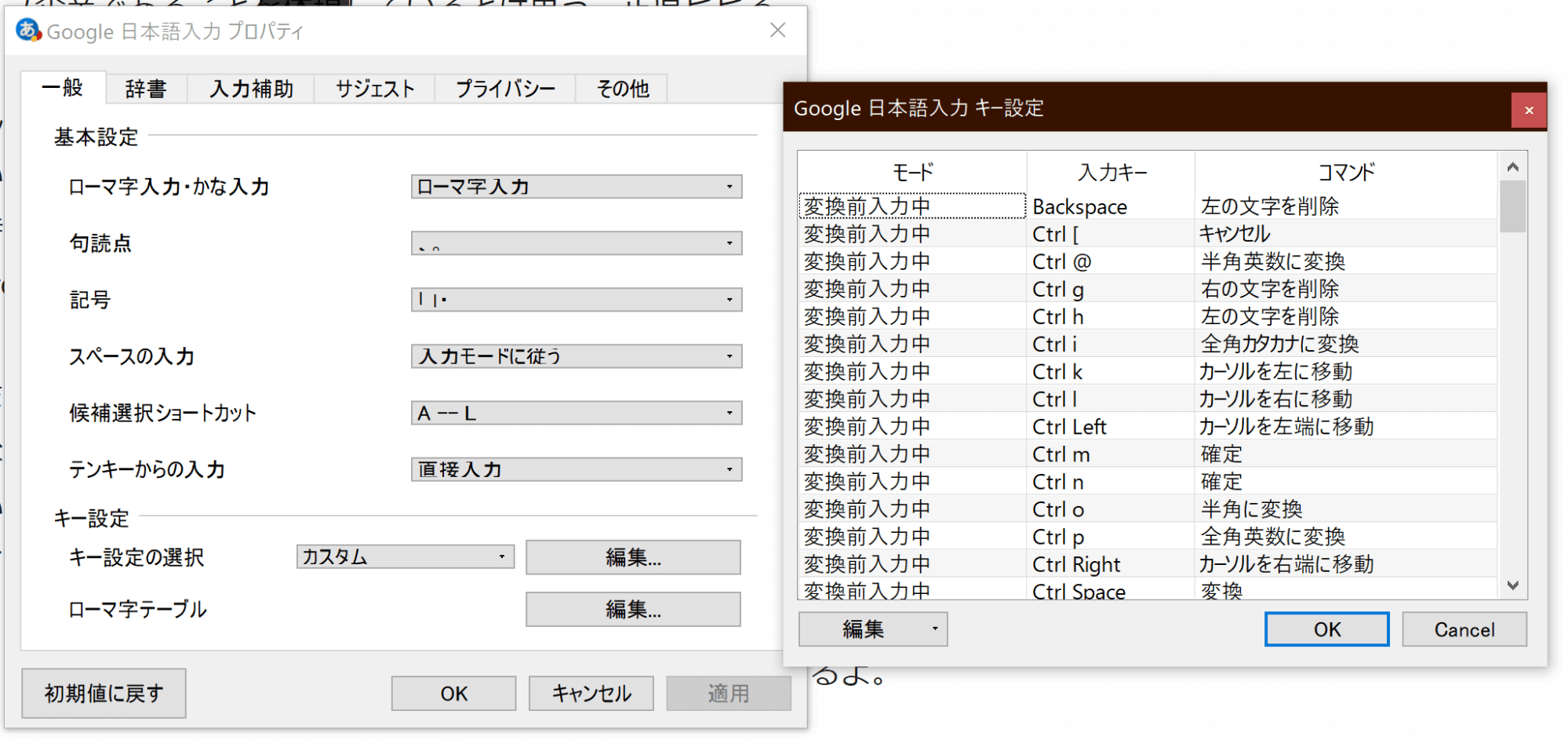
Task: Select the Ctrl Space key cell
Action: [1111, 589]
